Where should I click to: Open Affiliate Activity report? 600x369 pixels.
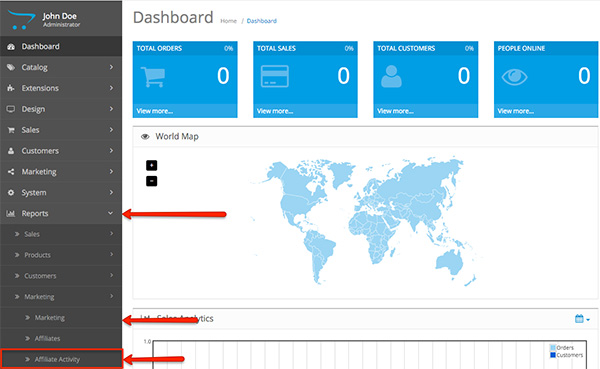[61, 359]
